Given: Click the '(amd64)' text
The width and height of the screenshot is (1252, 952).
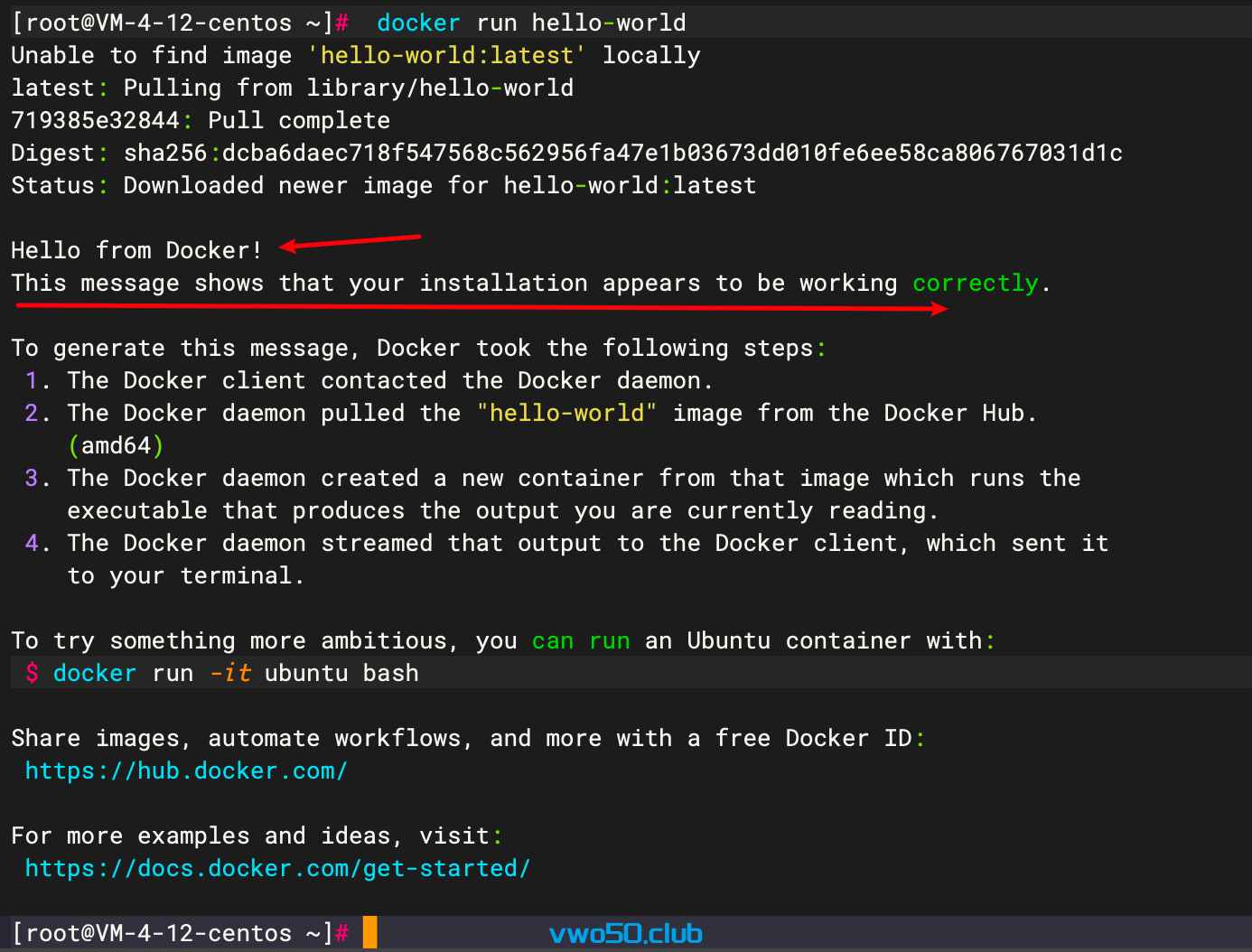Looking at the screenshot, I should [x=116, y=445].
